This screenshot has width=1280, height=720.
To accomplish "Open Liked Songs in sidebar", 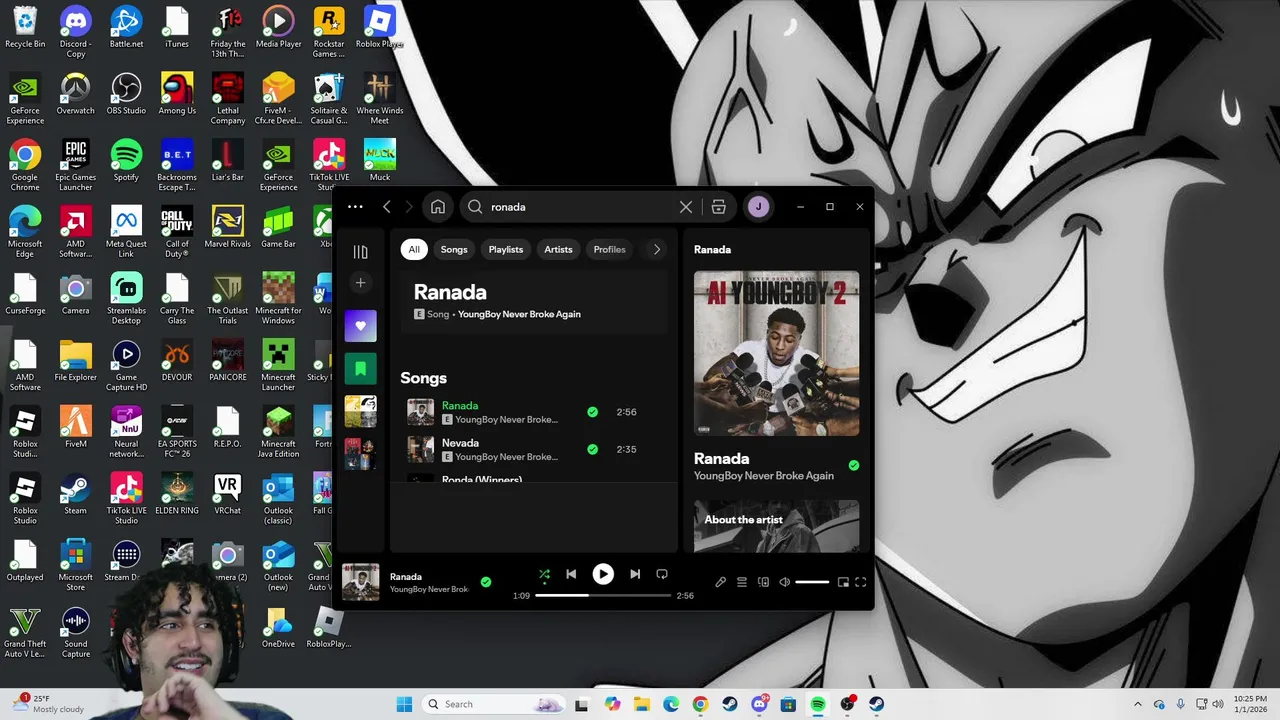I will click(x=361, y=325).
